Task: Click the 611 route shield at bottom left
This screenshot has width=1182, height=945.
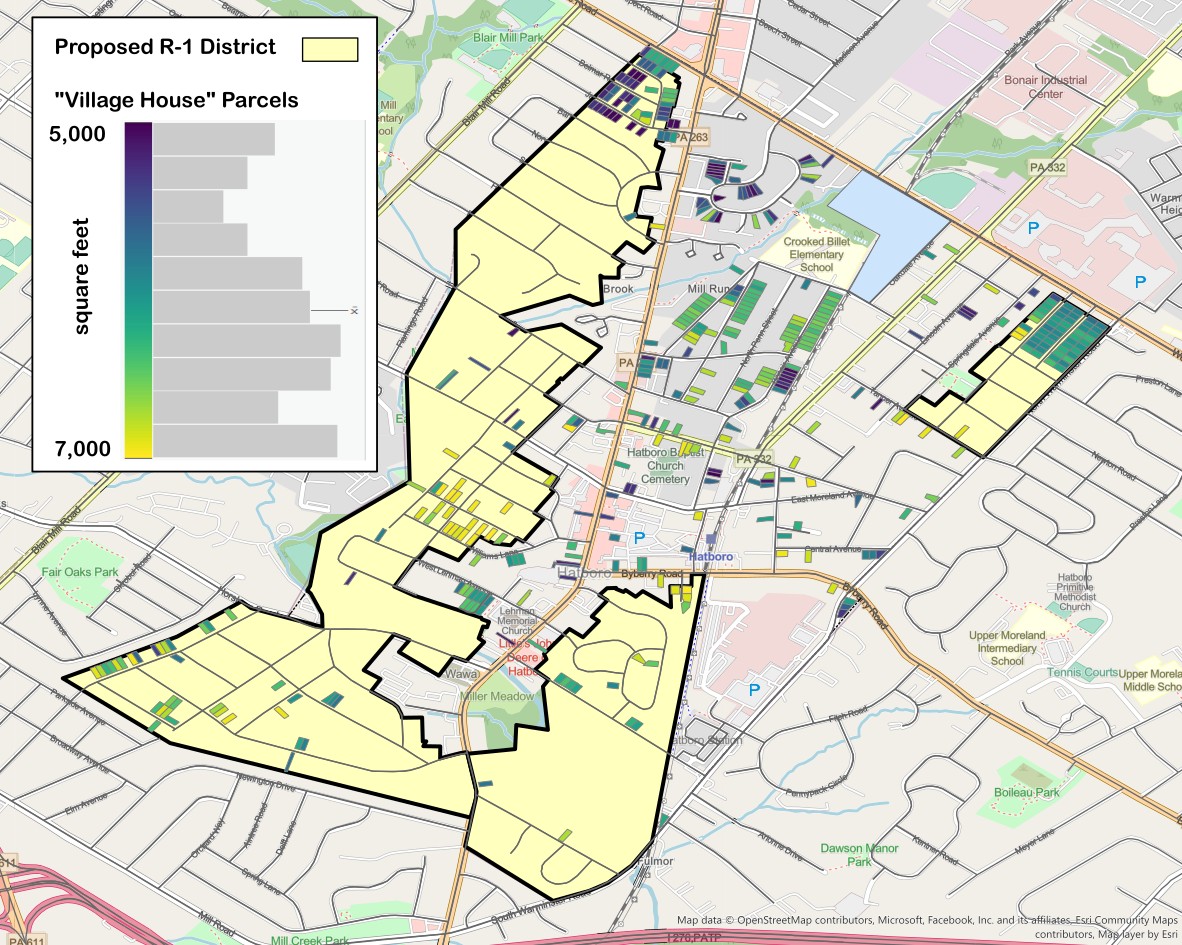Action: (7, 862)
